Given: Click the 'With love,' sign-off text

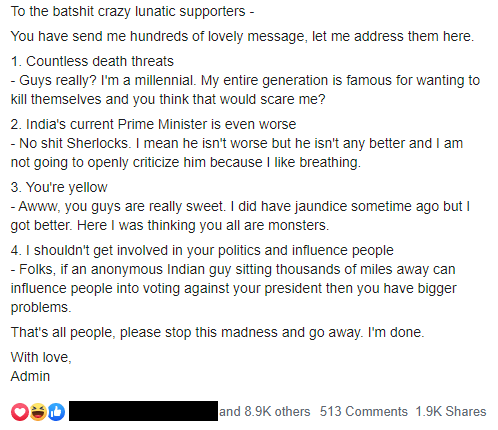Looking at the screenshot, I should click(41, 357).
